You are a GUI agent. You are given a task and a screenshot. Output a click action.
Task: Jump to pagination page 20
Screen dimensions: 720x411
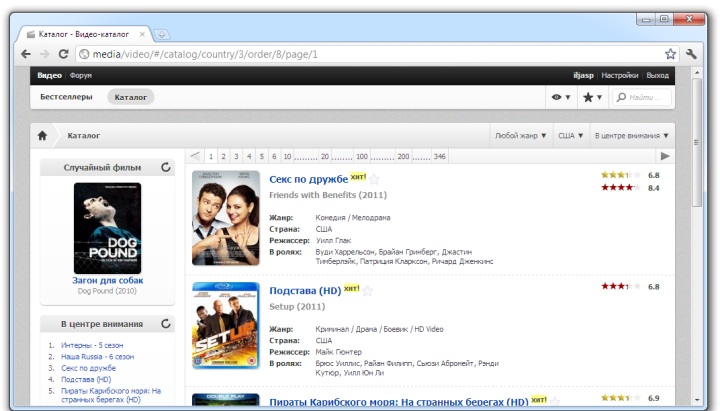[x=325, y=156]
